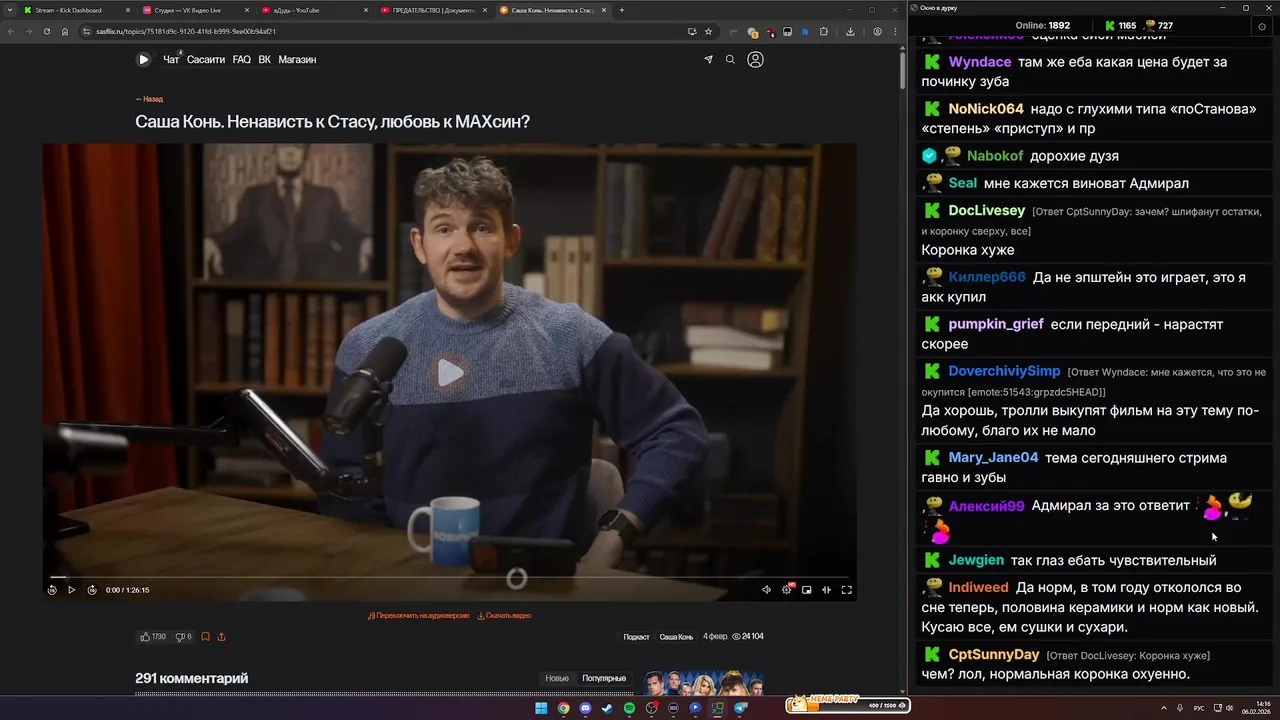Click the video progress bar
The image size is (1280, 720).
coord(450,577)
